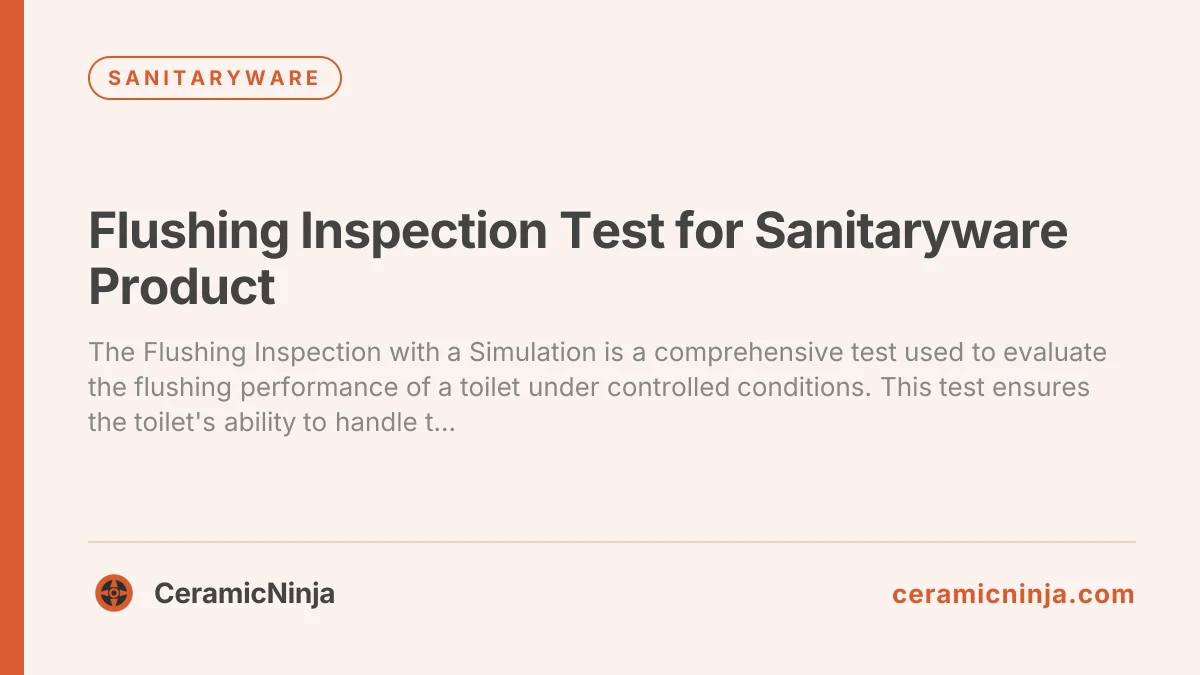Click the CeramicNinja round logo icon
Viewport: 1200px width, 675px height.
[114, 594]
